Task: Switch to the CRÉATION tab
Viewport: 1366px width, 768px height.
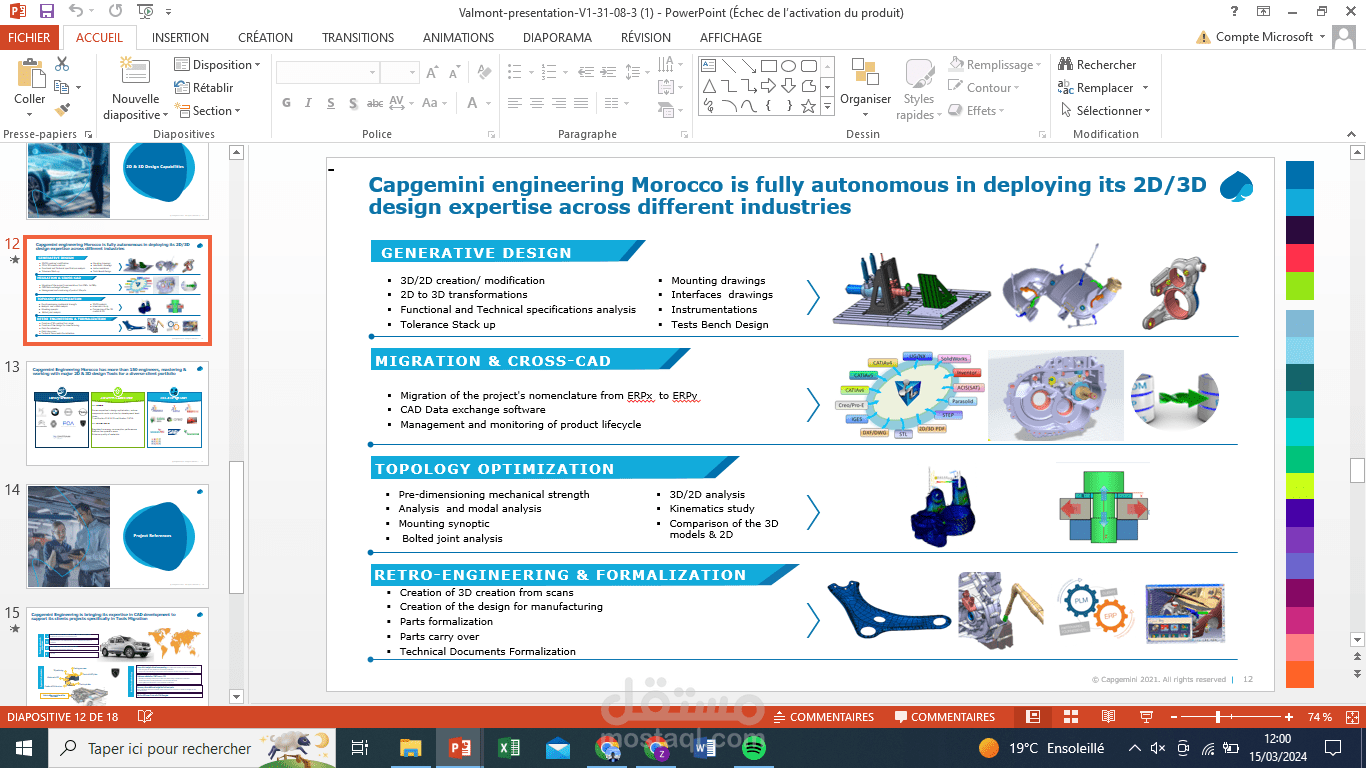Action: click(265, 37)
